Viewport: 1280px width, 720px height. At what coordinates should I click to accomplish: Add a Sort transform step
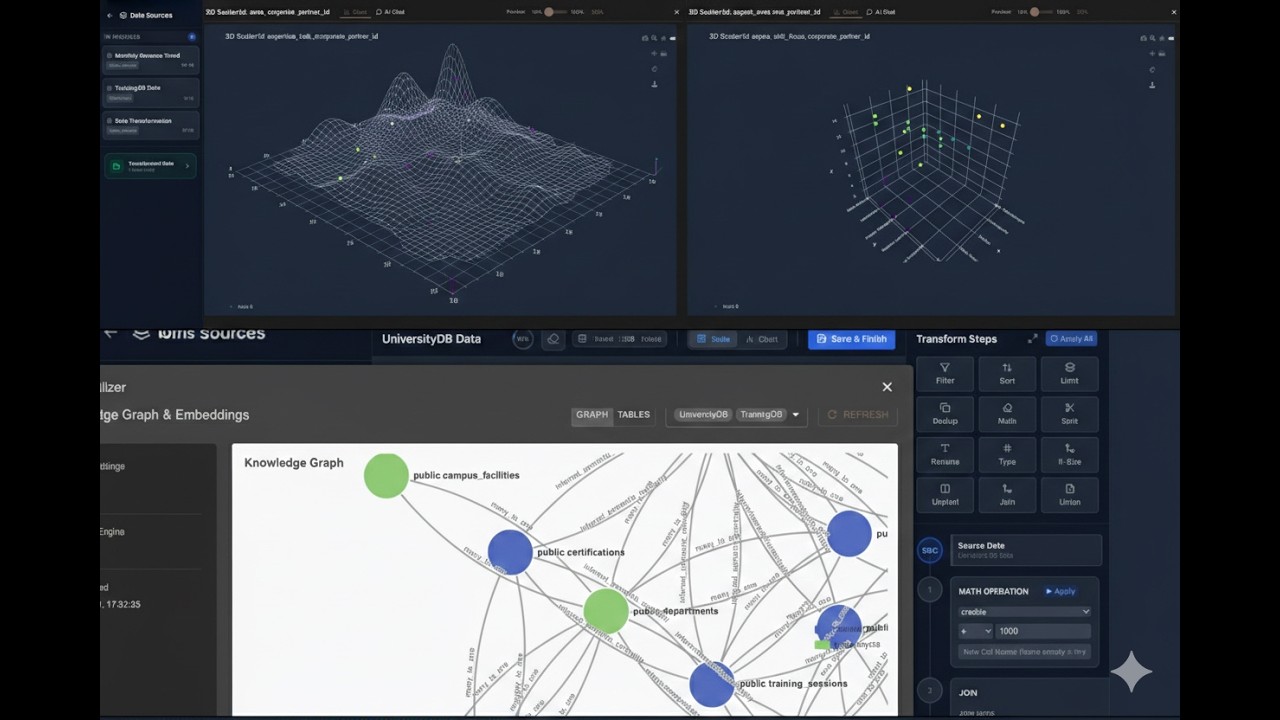[1007, 373]
